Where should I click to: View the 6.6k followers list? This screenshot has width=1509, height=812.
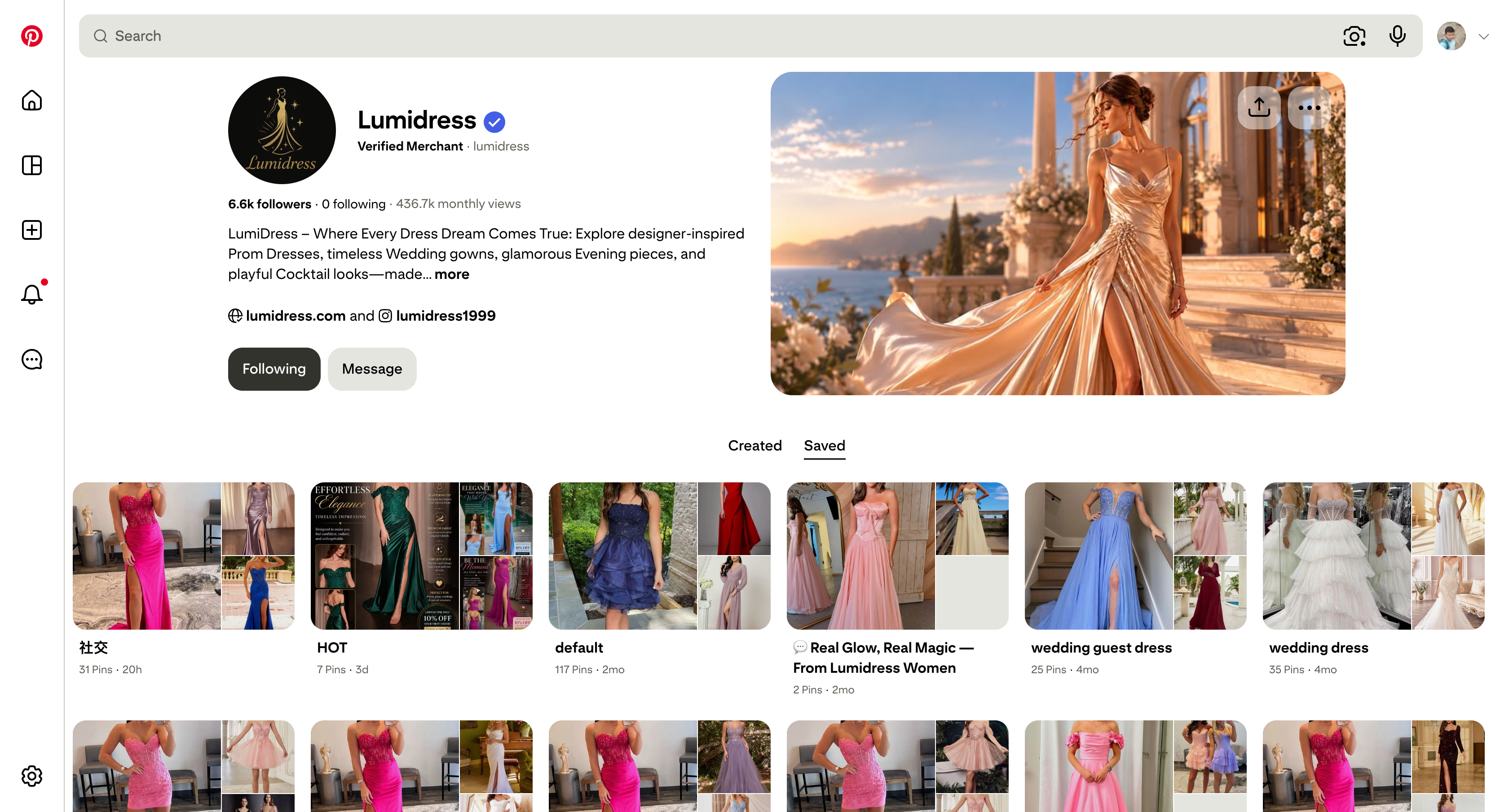tap(269, 204)
